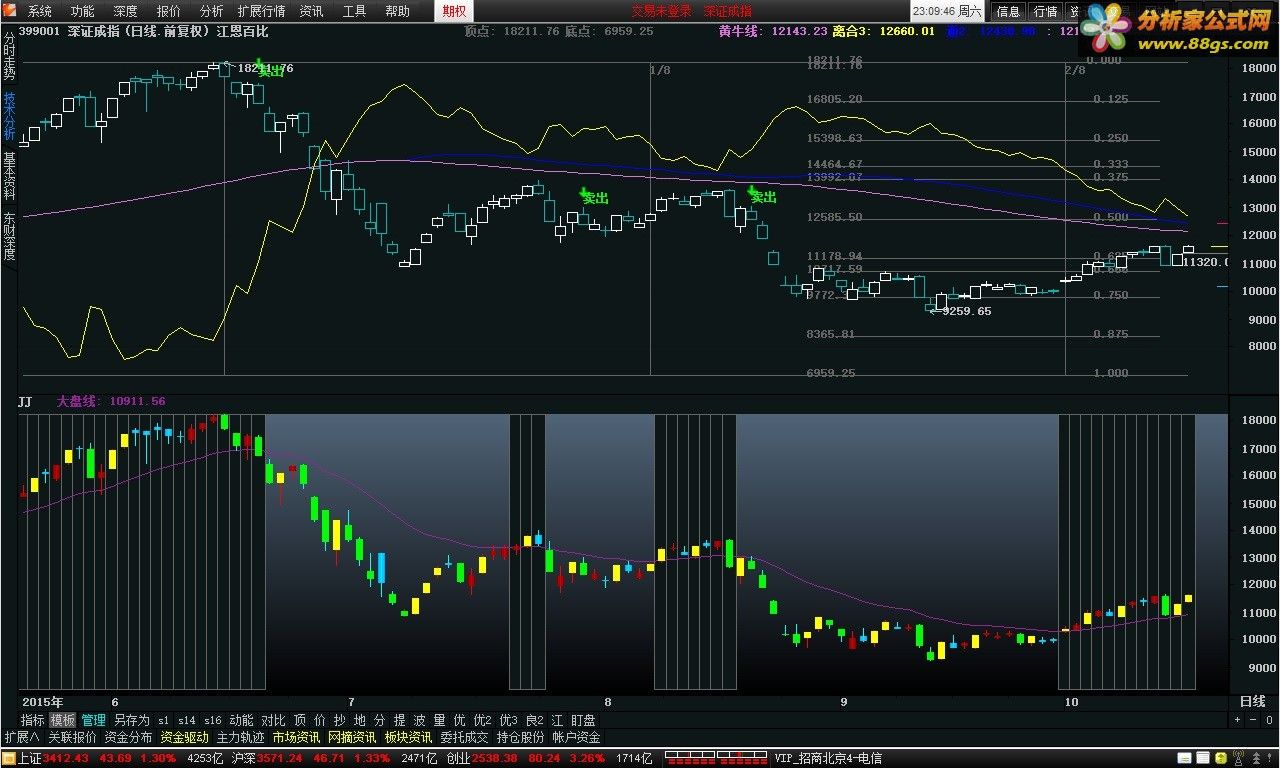Click the 指标 tab in bottom toolbar
Image resolution: width=1280 pixels, height=768 pixels.
(x=33, y=720)
